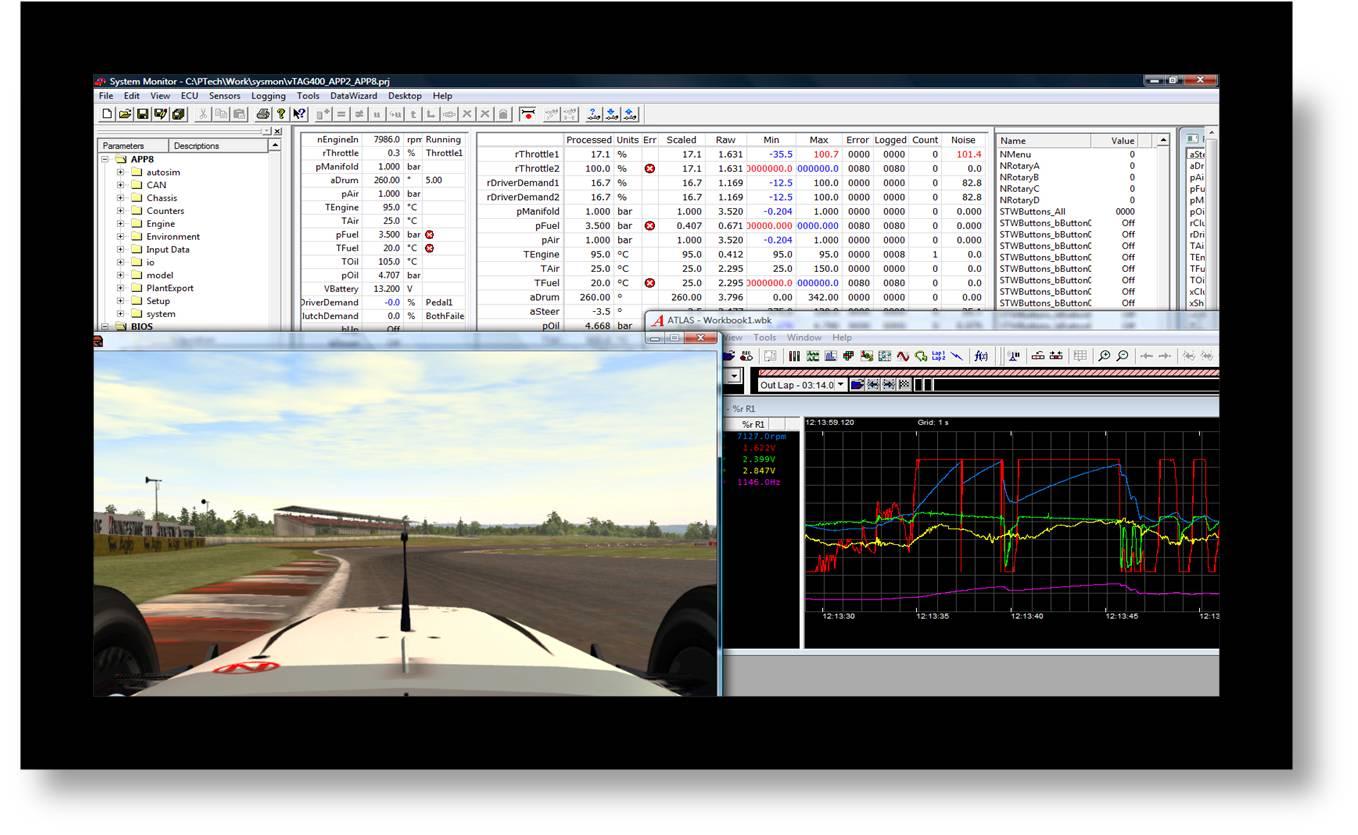Click red error icon in rThrottle2 row
This screenshot has height=835, width=1358.
(x=649, y=169)
